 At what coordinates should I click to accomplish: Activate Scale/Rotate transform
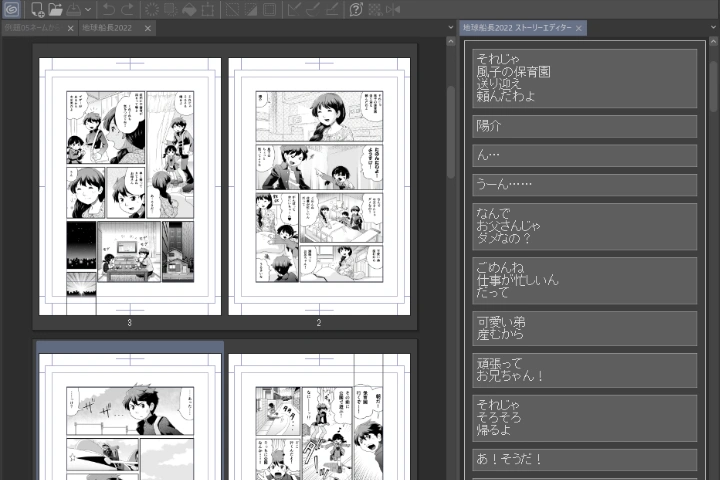208,9
